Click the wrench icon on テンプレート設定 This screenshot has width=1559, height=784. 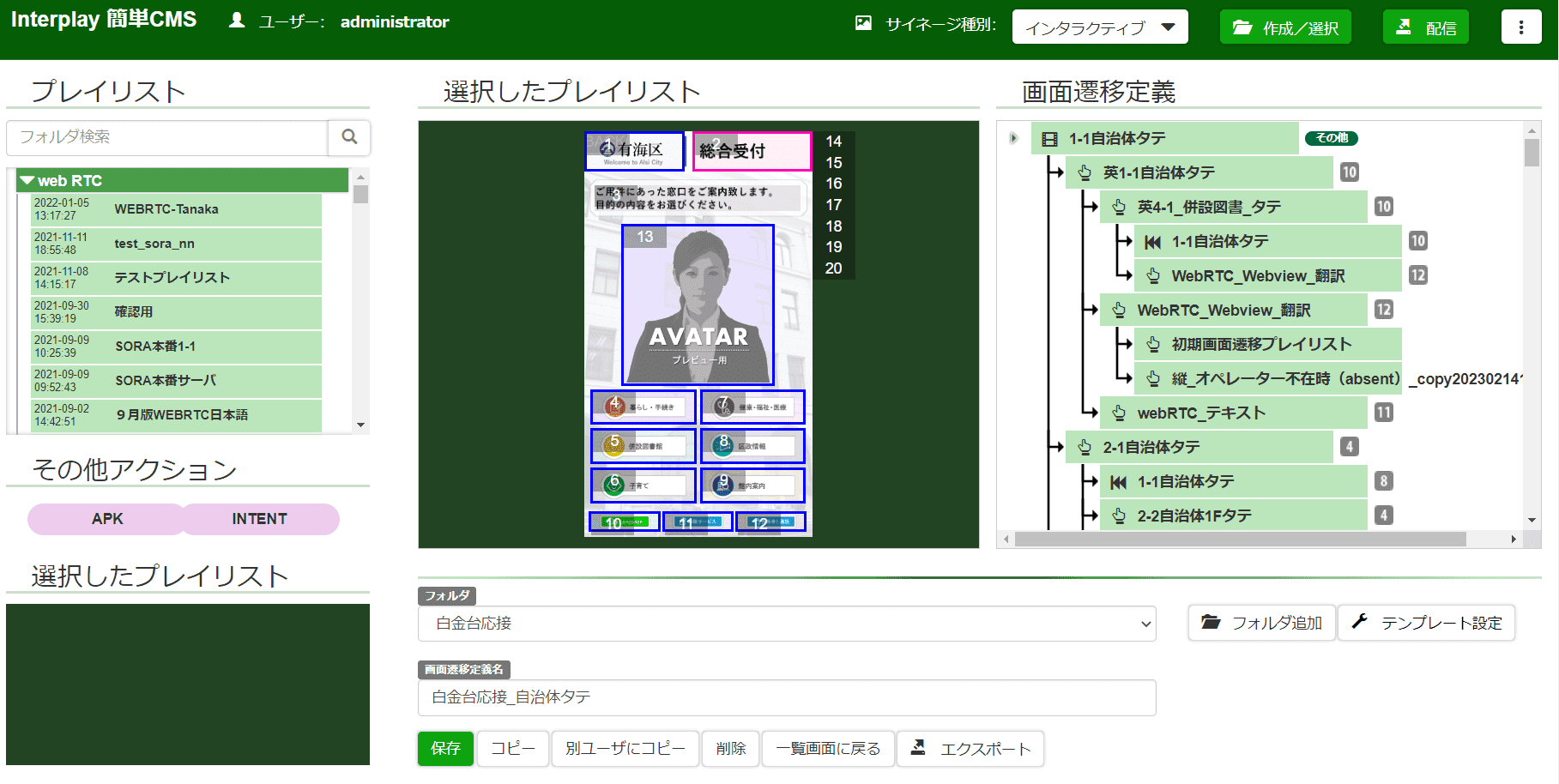point(1360,623)
